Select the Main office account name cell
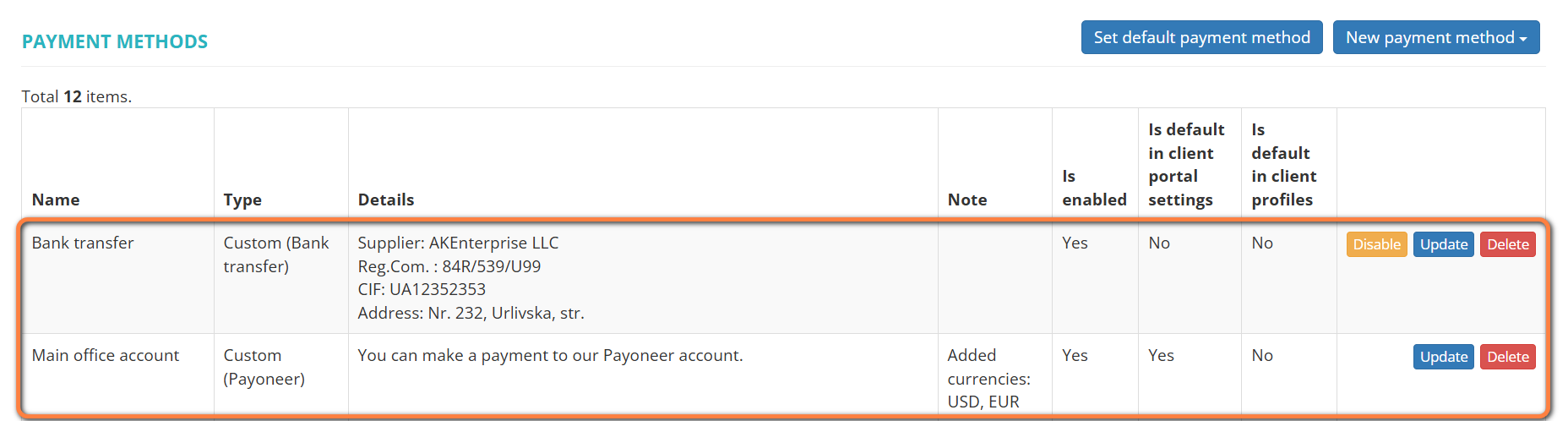The height and width of the screenshot is (421, 1568). point(106,355)
